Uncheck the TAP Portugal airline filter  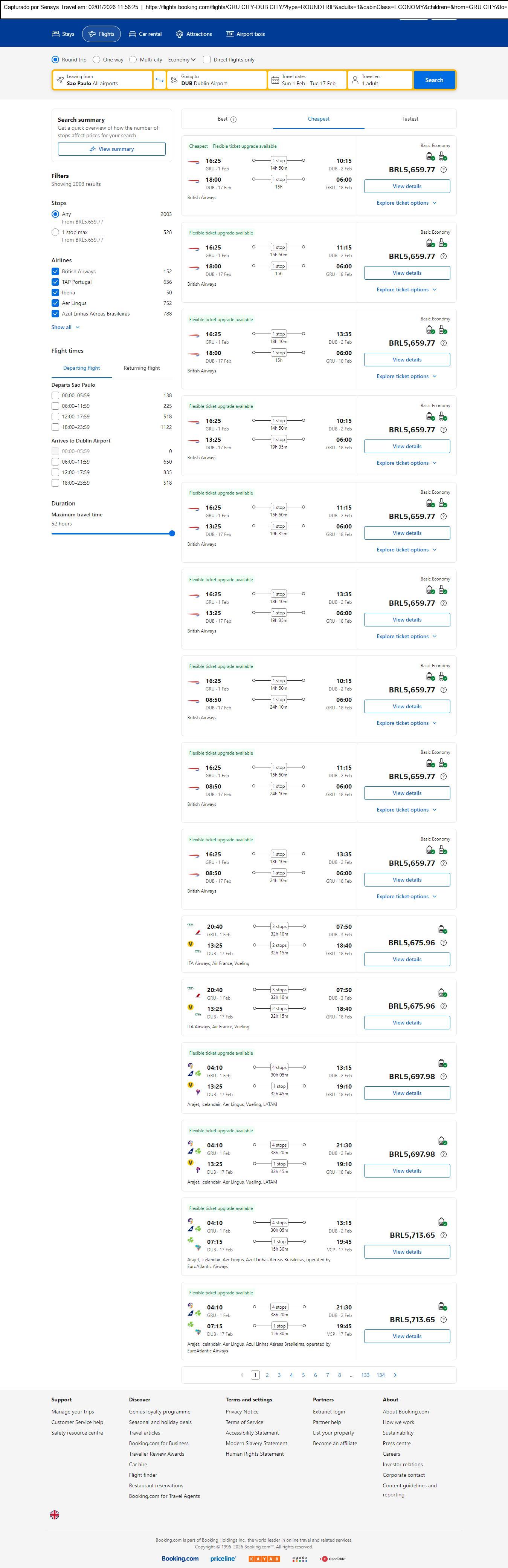point(55,282)
